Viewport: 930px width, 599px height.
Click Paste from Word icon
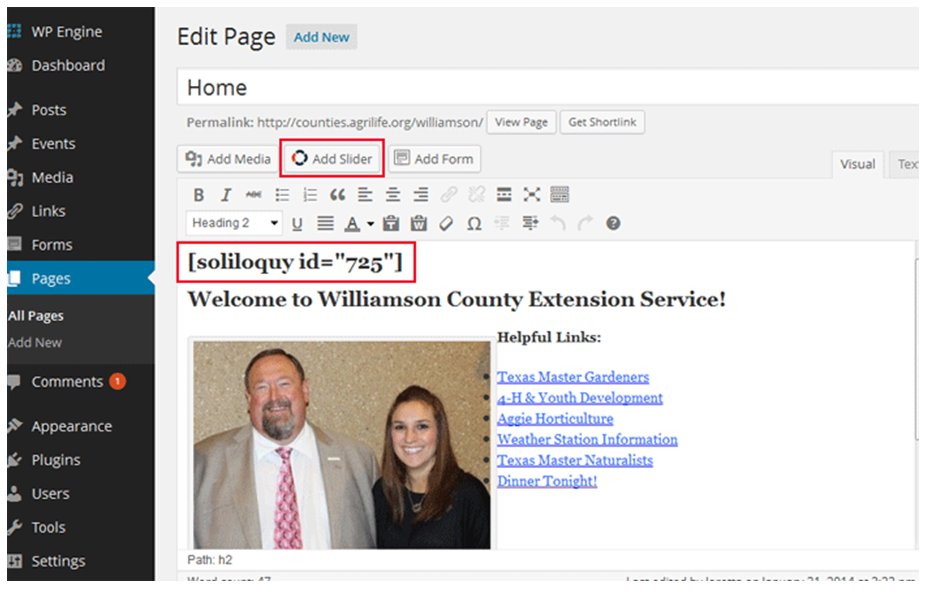(419, 224)
